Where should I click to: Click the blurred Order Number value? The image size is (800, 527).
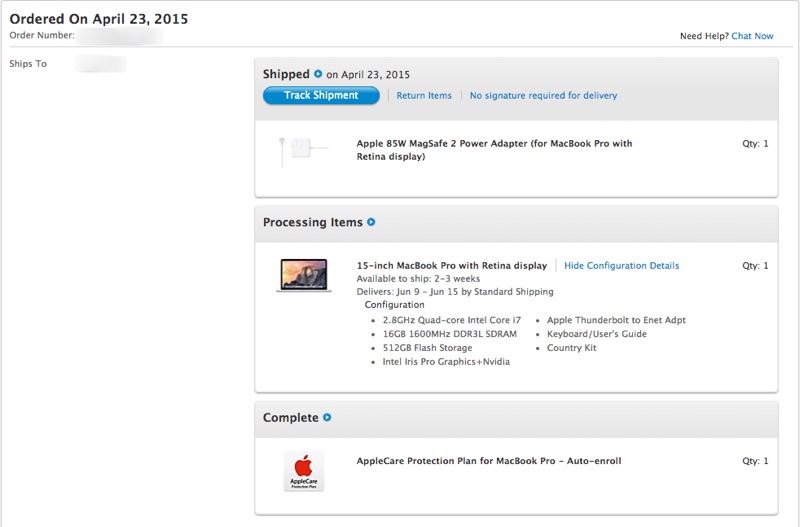click(120, 37)
